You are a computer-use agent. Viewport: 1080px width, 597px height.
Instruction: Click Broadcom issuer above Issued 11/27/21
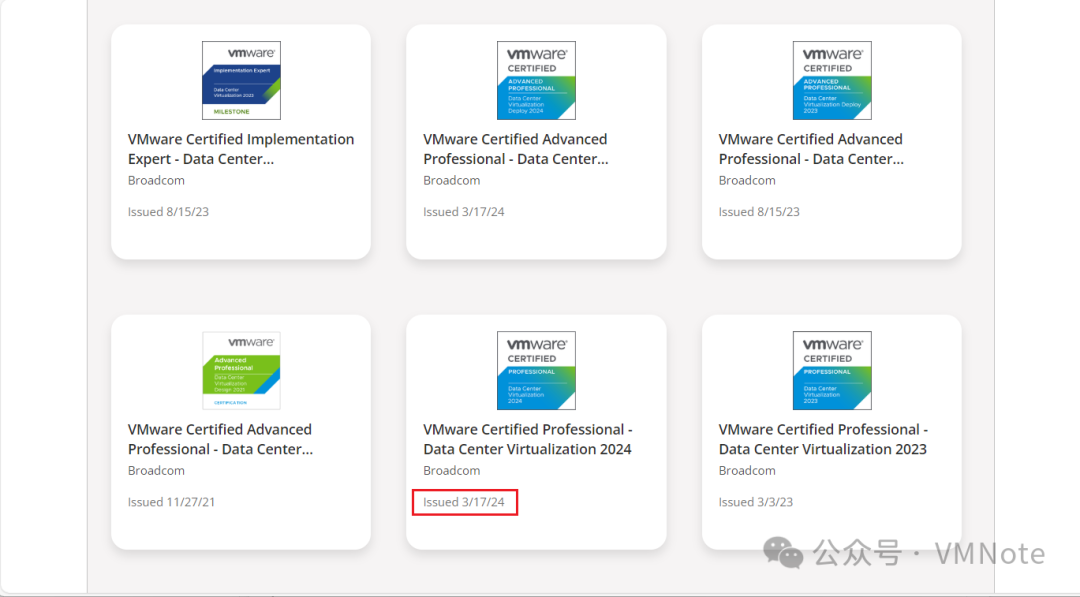pyautogui.click(x=156, y=470)
